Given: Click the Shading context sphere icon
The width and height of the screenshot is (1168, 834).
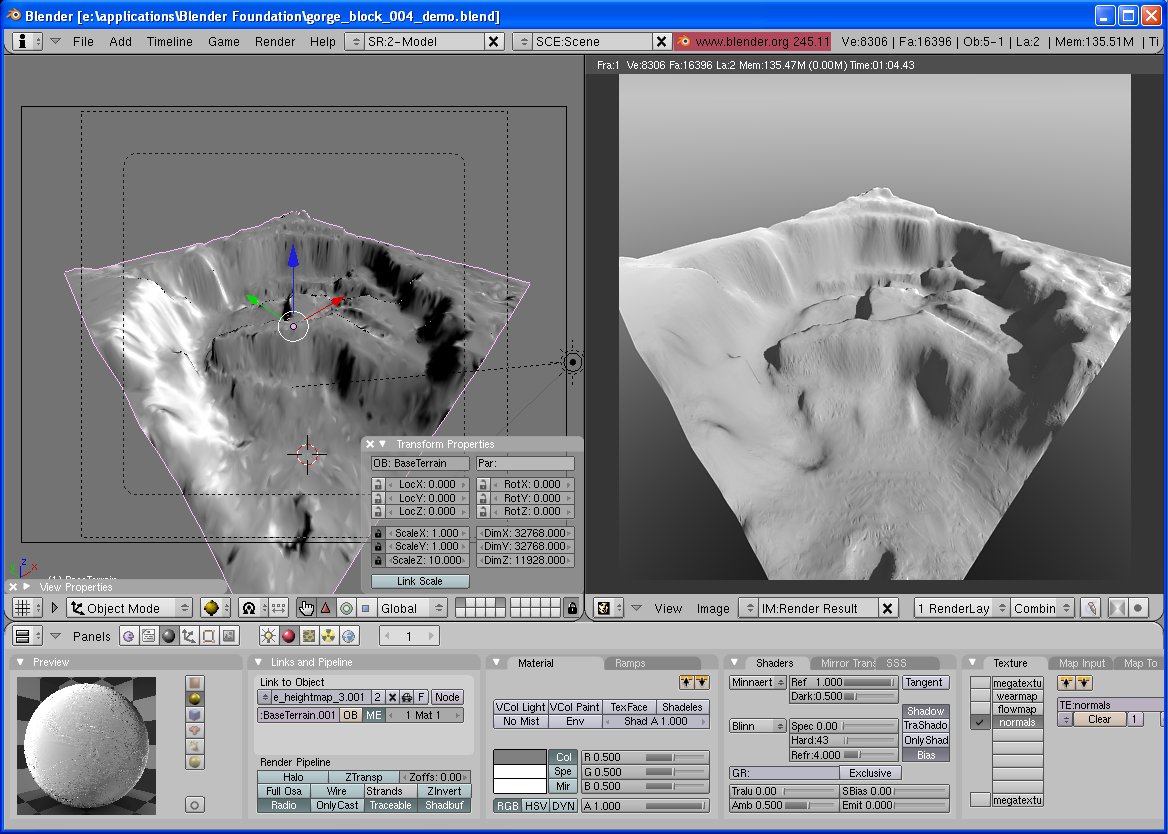Looking at the screenshot, I should tap(169, 636).
